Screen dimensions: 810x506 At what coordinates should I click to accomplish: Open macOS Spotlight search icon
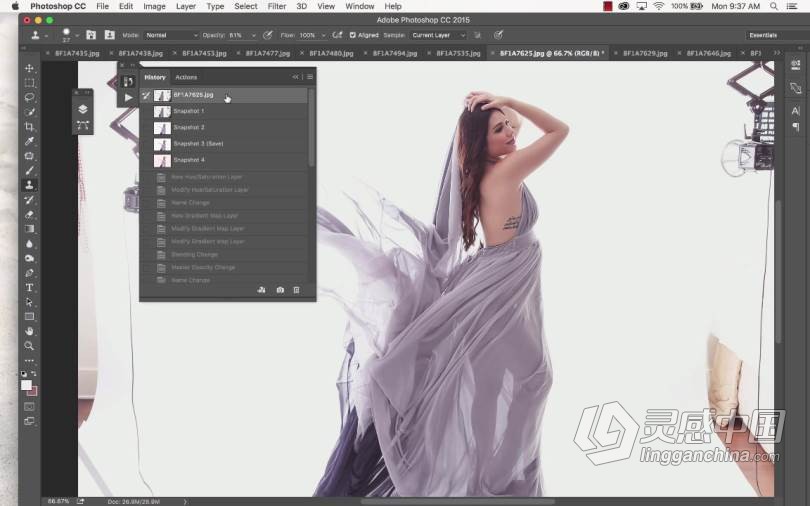[x=773, y=6]
